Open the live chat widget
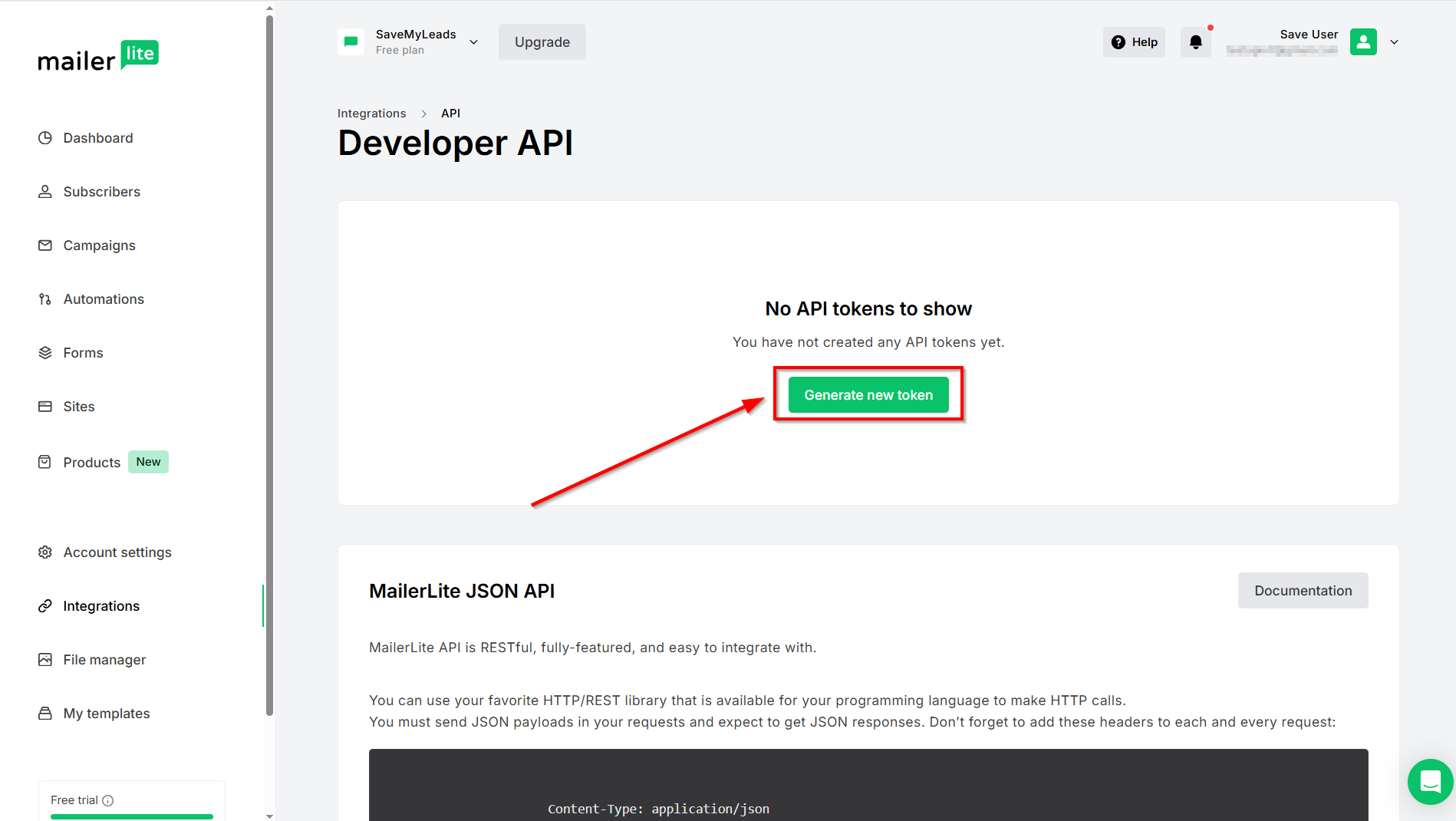1456x821 pixels. (x=1430, y=781)
